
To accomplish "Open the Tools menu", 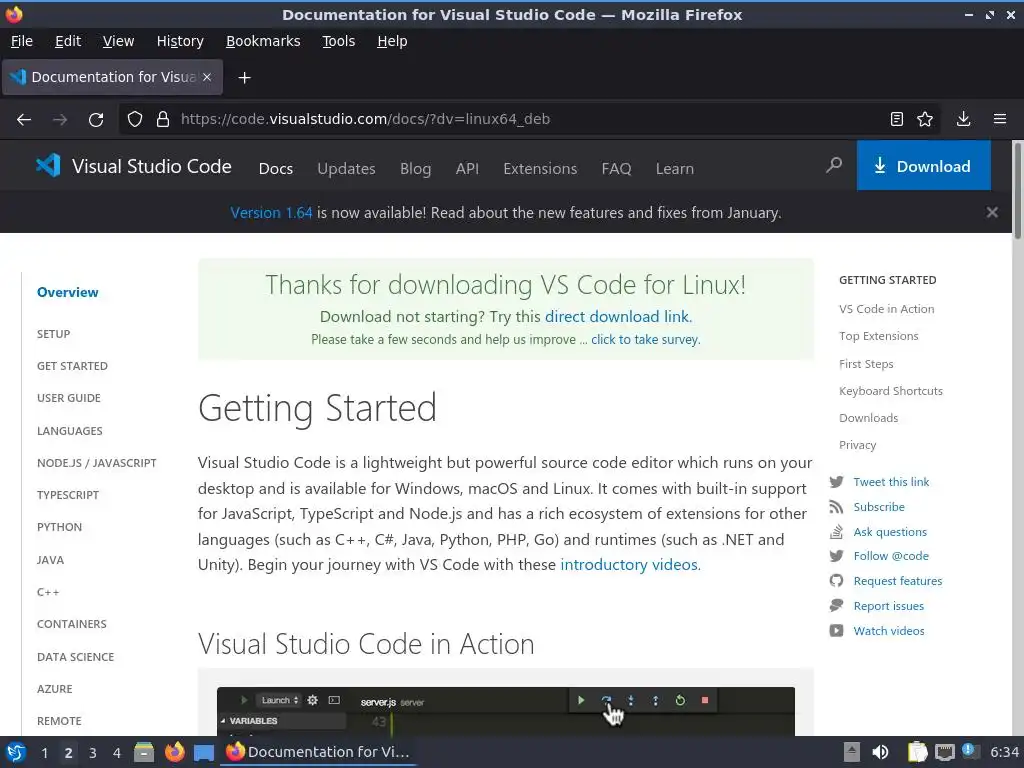I will point(338,41).
